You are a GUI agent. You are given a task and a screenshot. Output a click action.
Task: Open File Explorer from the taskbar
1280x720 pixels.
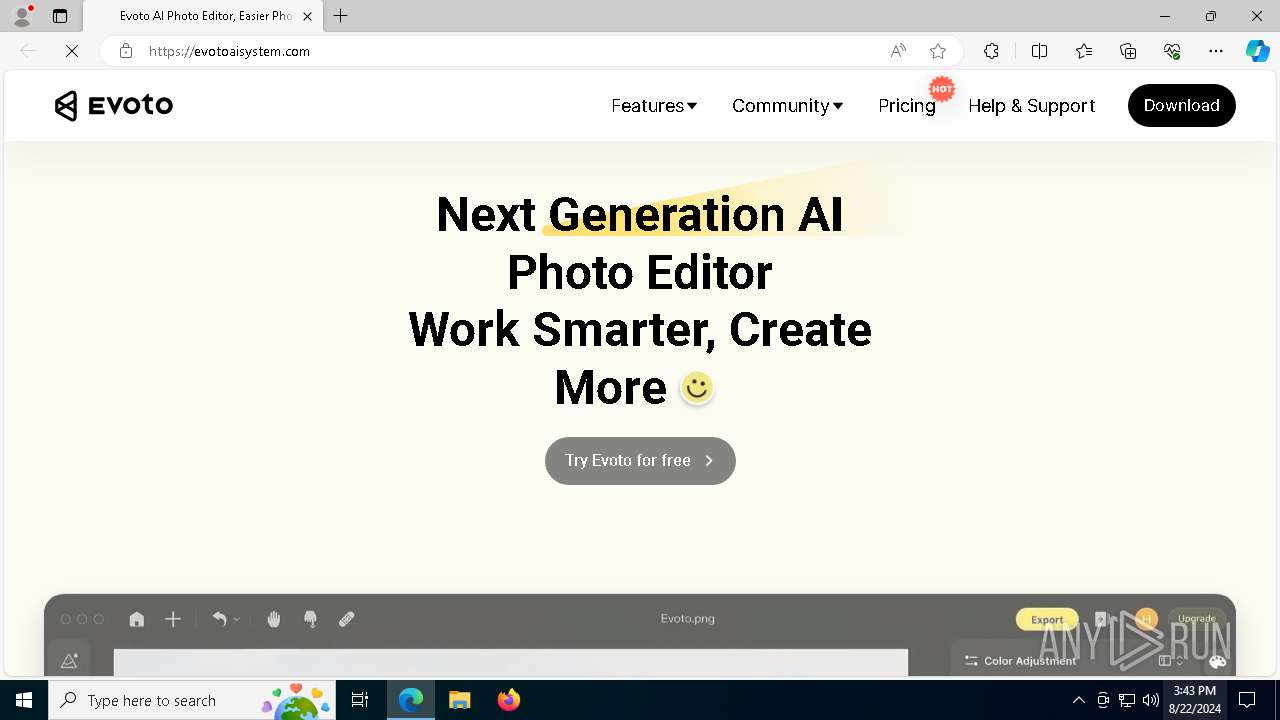point(459,700)
